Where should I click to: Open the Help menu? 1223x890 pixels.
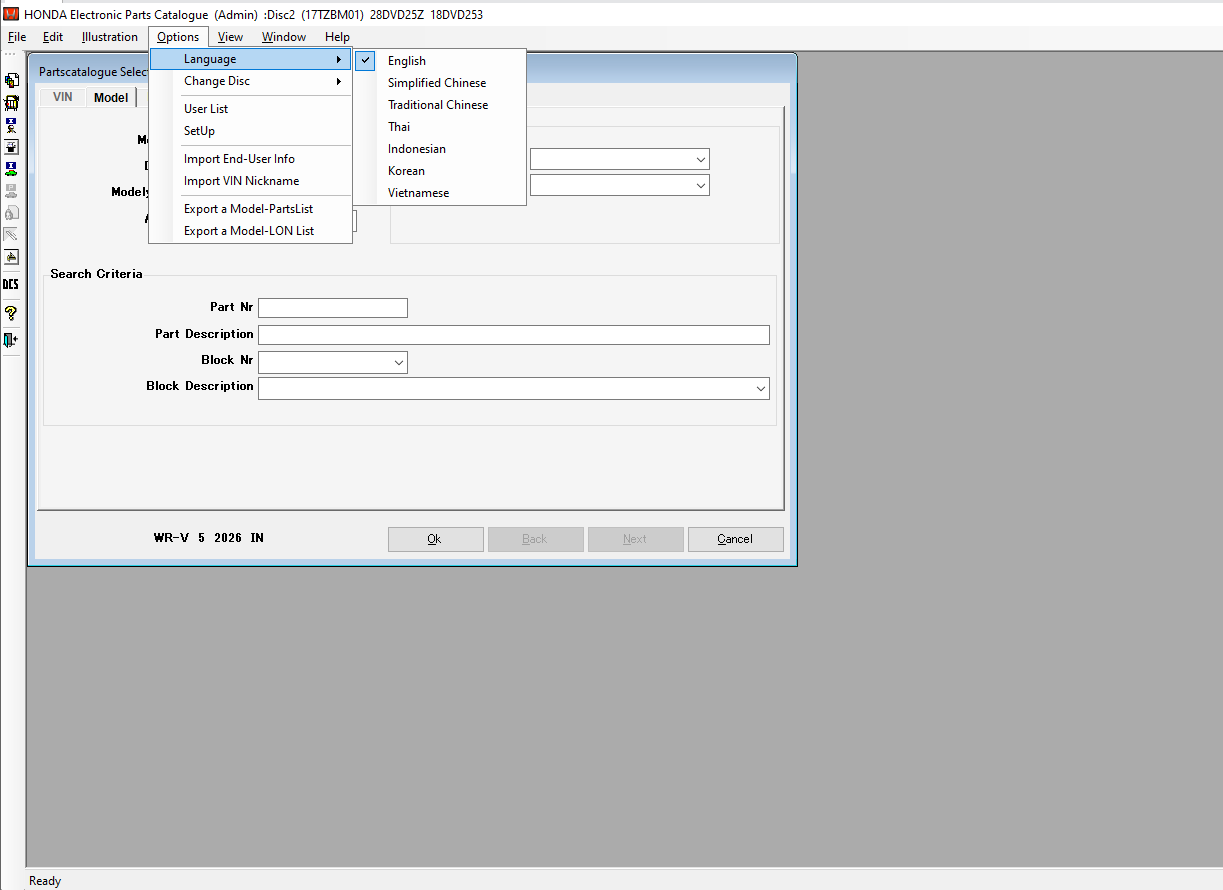pos(337,37)
